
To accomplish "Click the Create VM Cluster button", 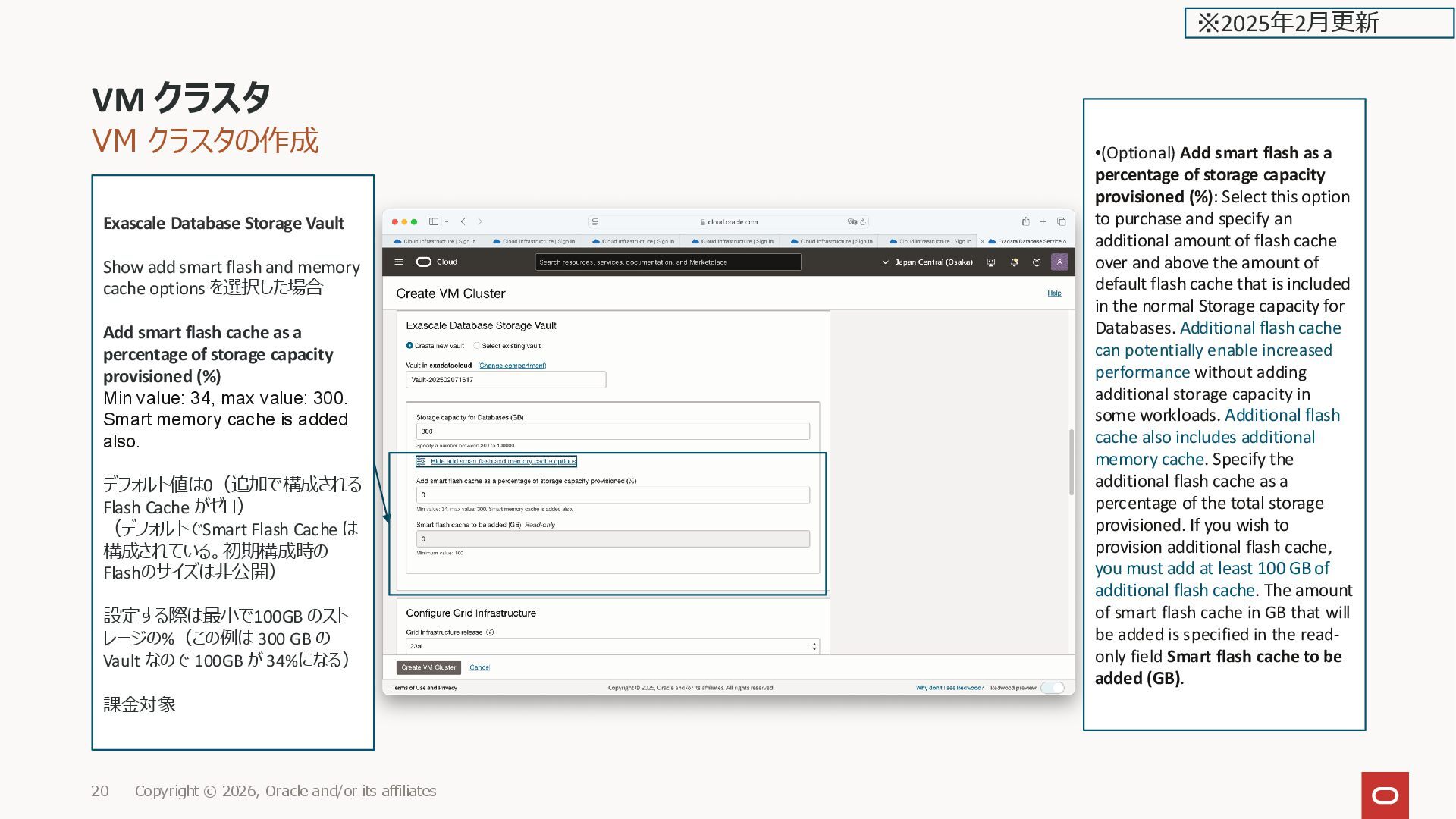I will point(428,667).
